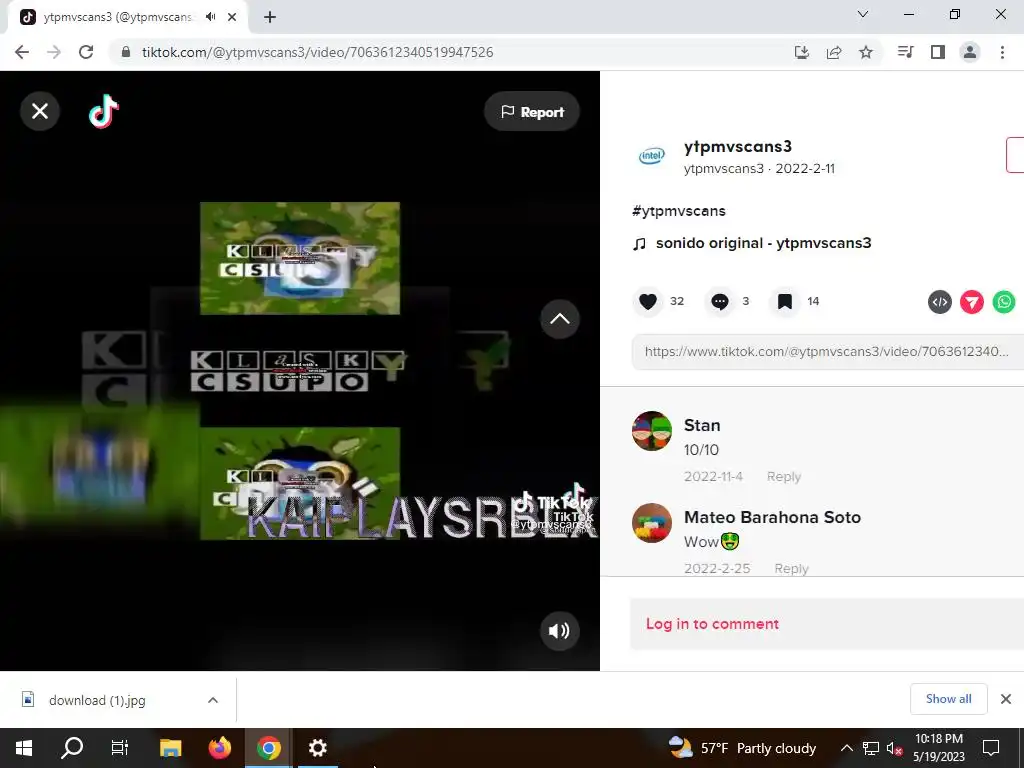This screenshot has height=768, width=1024.
Task: Close the ytpmvscans3 tab
Action: [x=232, y=17]
